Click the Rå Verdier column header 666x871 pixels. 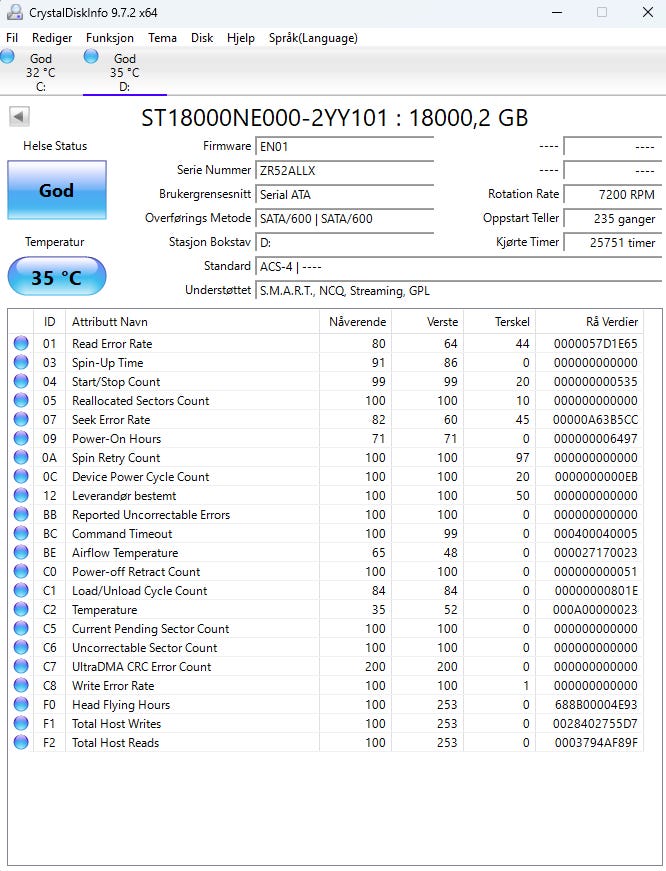612,322
